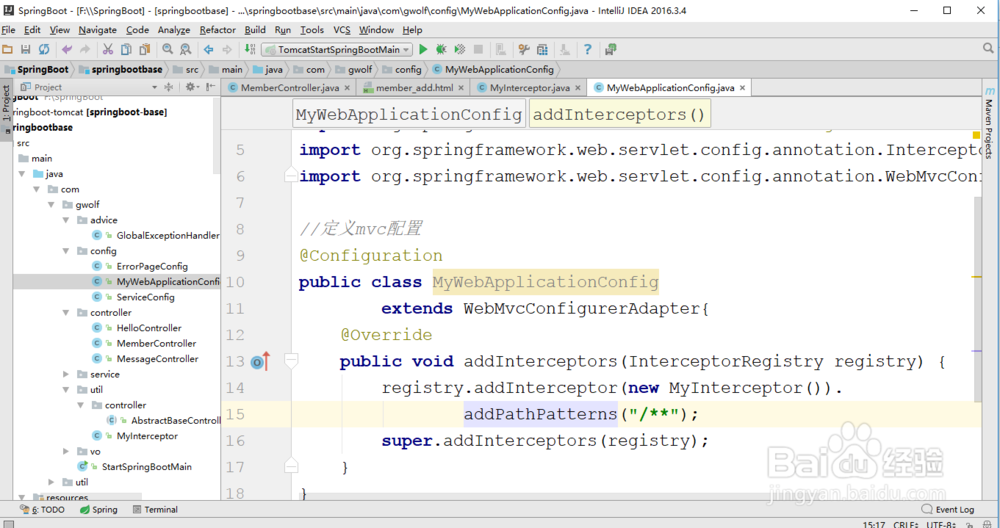Viewport: 1000px width, 528px height.
Task: Click the gwolf breadcrumb in navigation bar
Action: coord(354,70)
